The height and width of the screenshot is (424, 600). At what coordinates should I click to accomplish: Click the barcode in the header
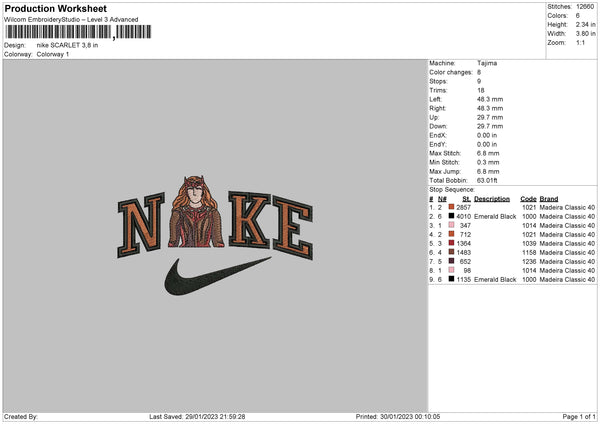(78, 32)
